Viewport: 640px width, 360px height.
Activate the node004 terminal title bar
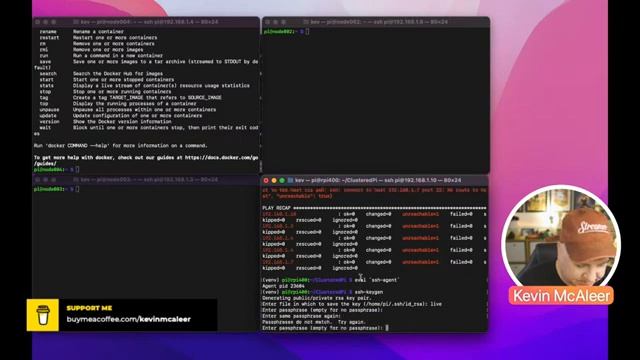[146, 22]
